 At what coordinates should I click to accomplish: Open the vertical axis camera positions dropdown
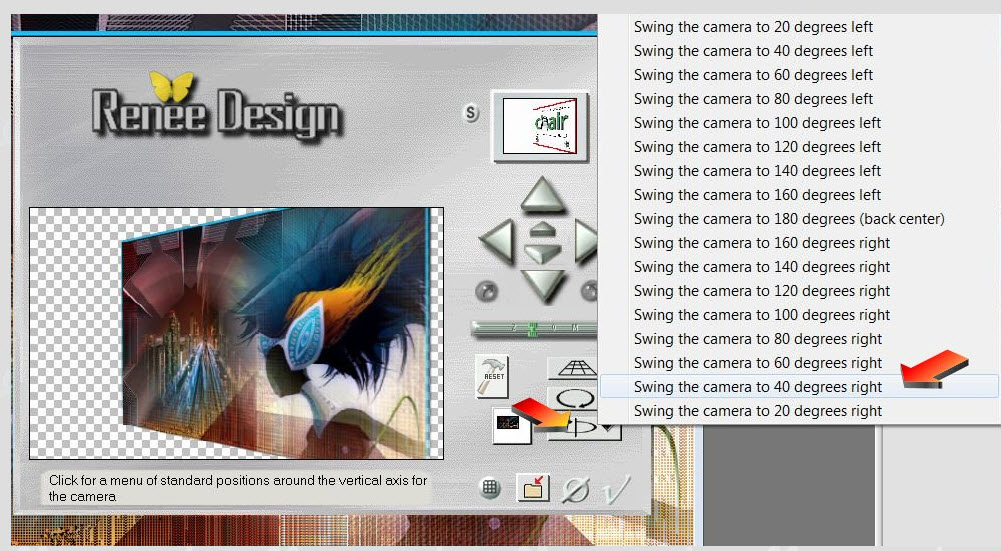[584, 426]
